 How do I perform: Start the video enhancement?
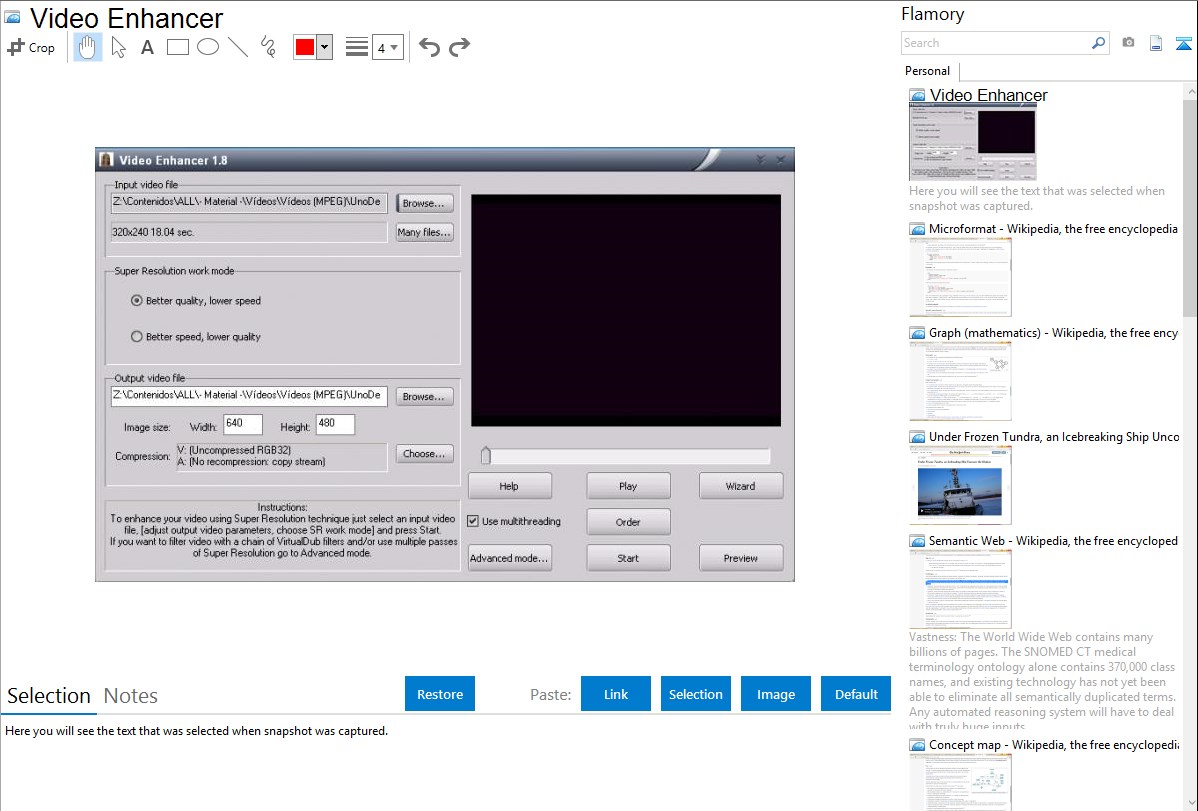pyautogui.click(x=628, y=558)
